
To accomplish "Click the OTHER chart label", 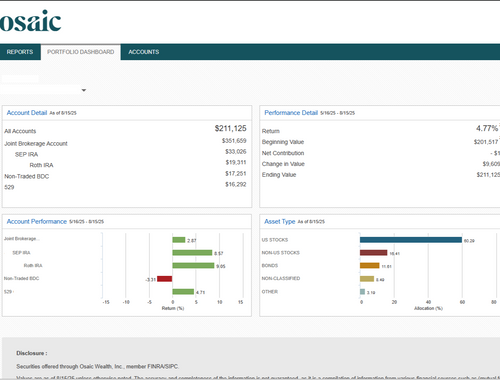I will (x=270, y=292).
